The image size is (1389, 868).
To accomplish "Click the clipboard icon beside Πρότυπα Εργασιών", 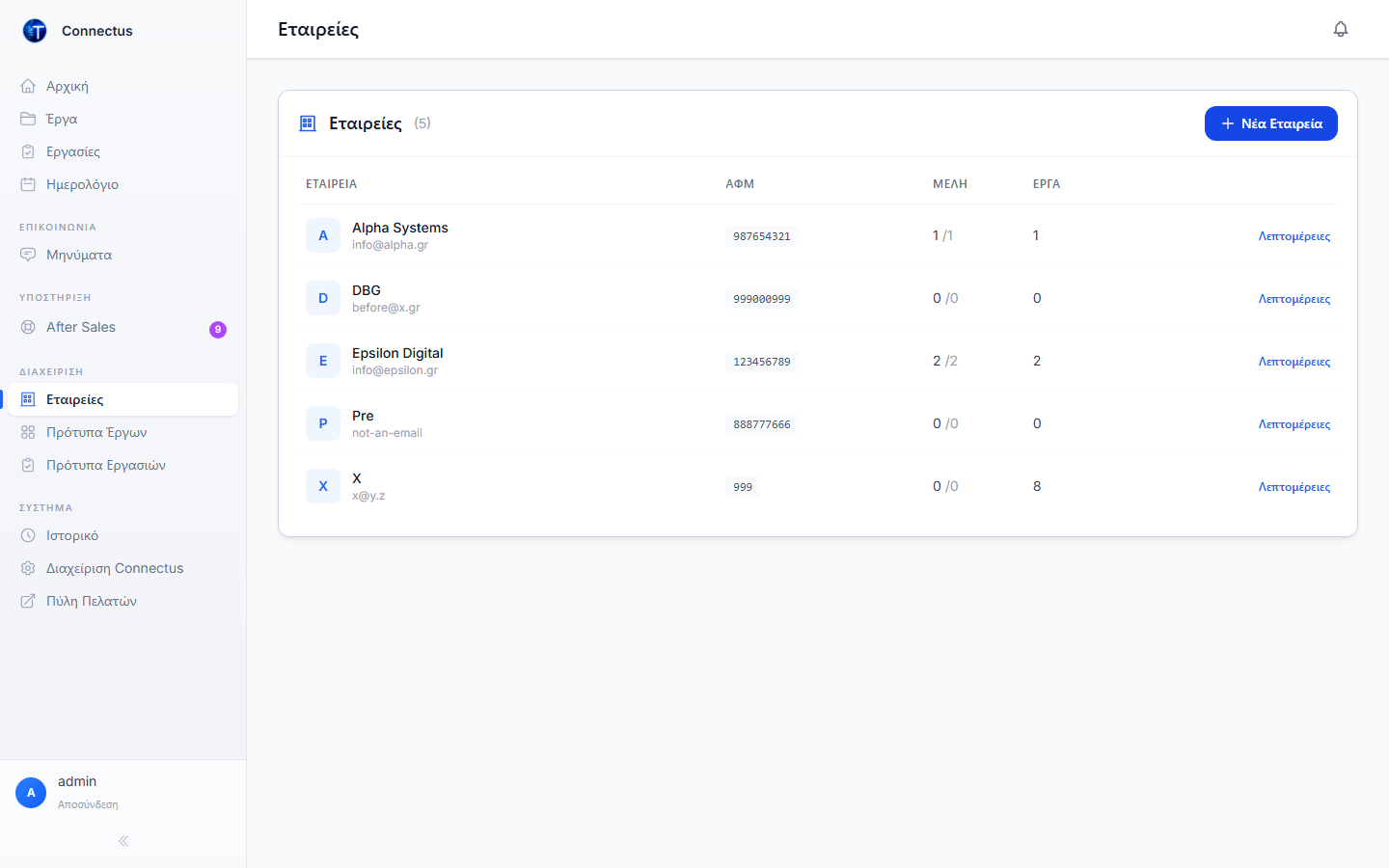I will click(x=28, y=465).
